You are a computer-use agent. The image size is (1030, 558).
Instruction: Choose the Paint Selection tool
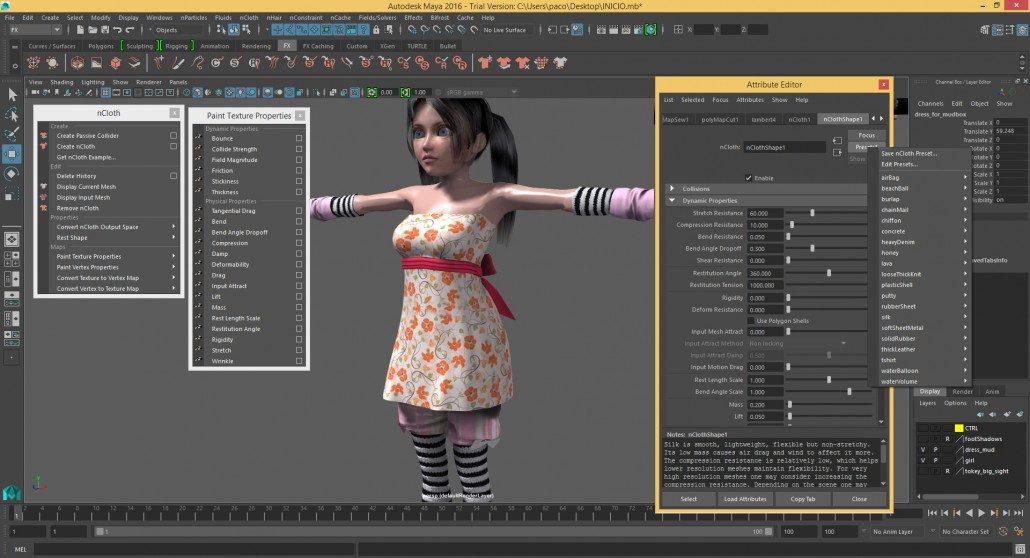pos(12,134)
